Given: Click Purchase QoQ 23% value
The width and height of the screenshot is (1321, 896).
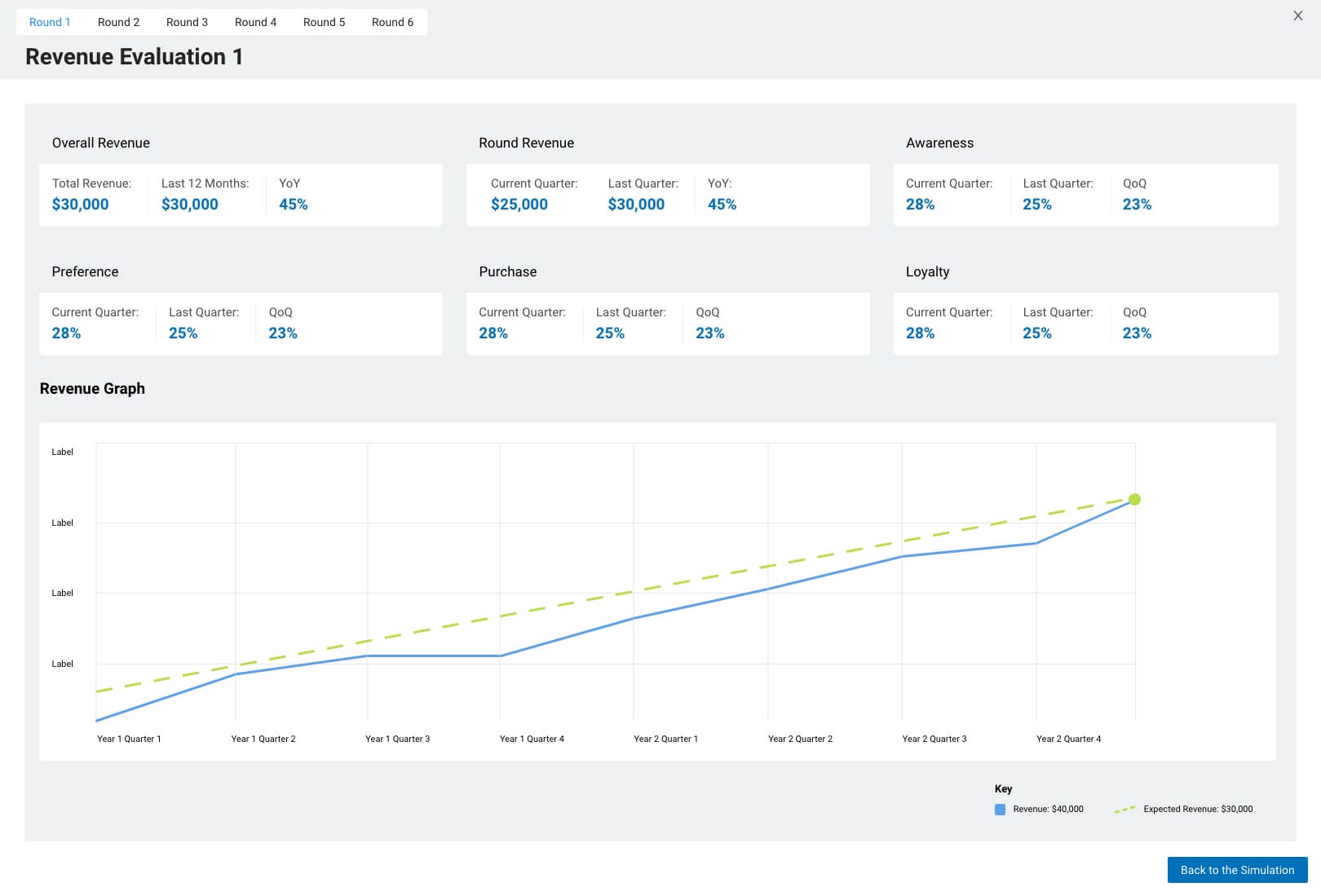Looking at the screenshot, I should click(709, 333).
